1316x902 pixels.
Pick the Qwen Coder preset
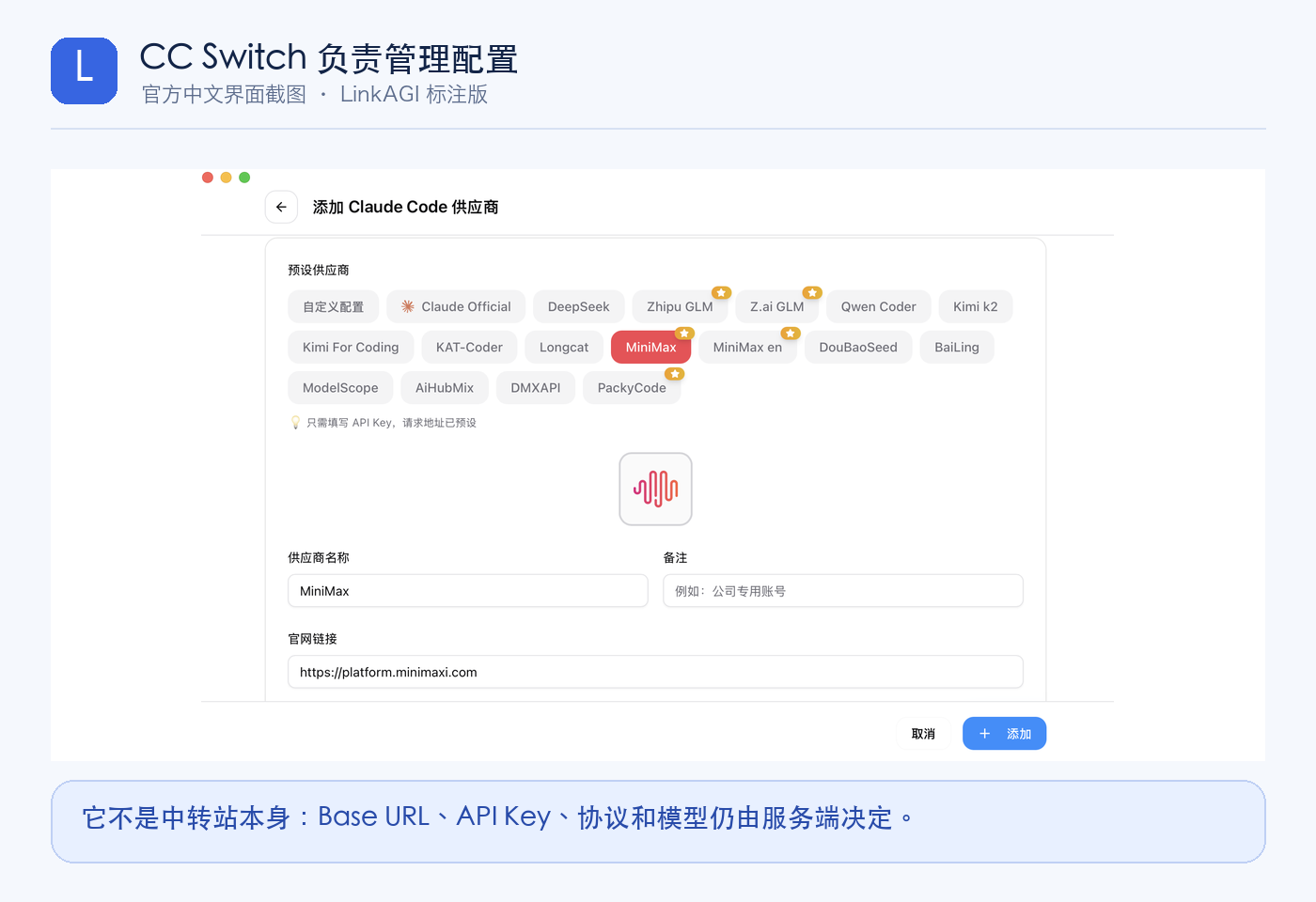(879, 306)
